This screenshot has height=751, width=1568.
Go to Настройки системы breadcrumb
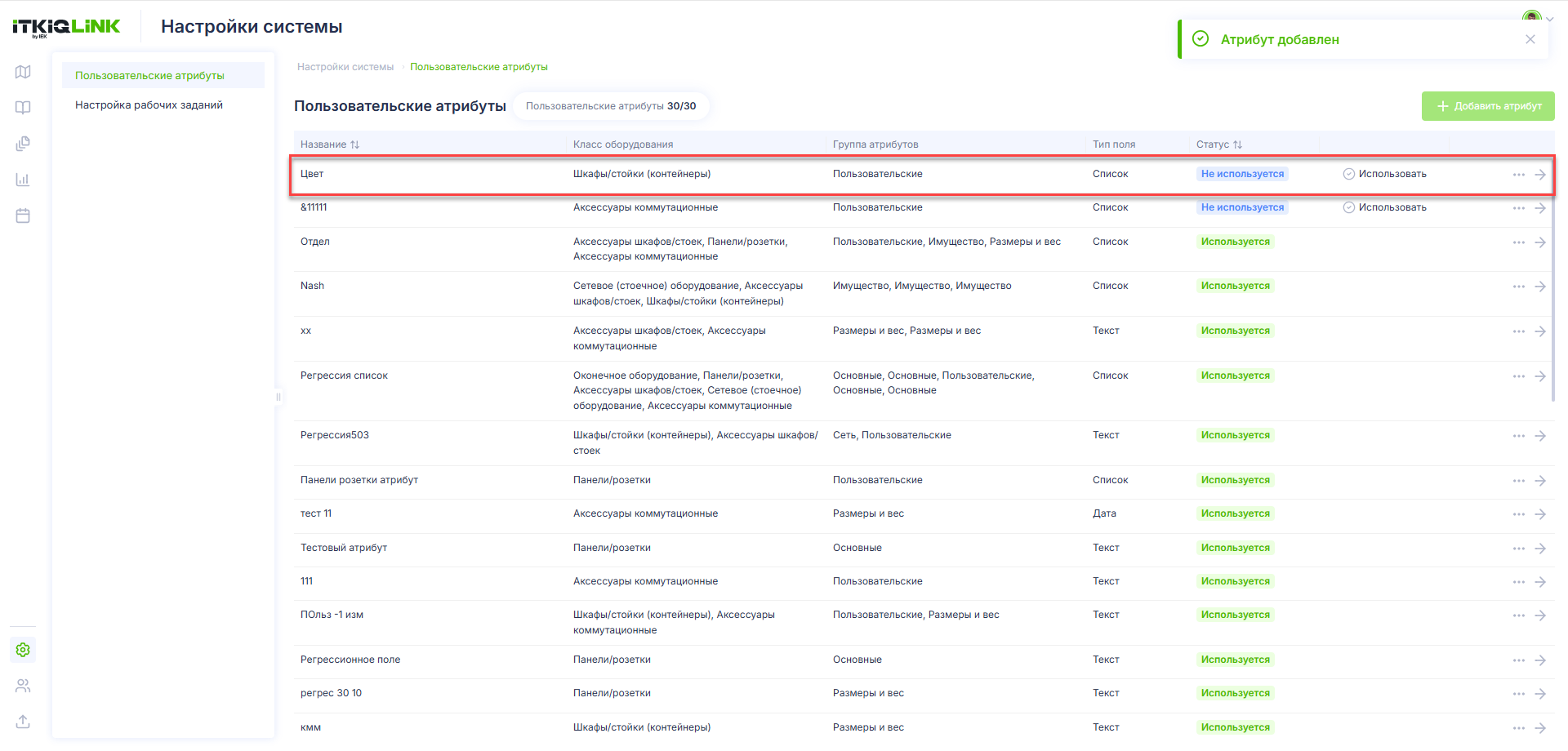pyautogui.click(x=345, y=67)
